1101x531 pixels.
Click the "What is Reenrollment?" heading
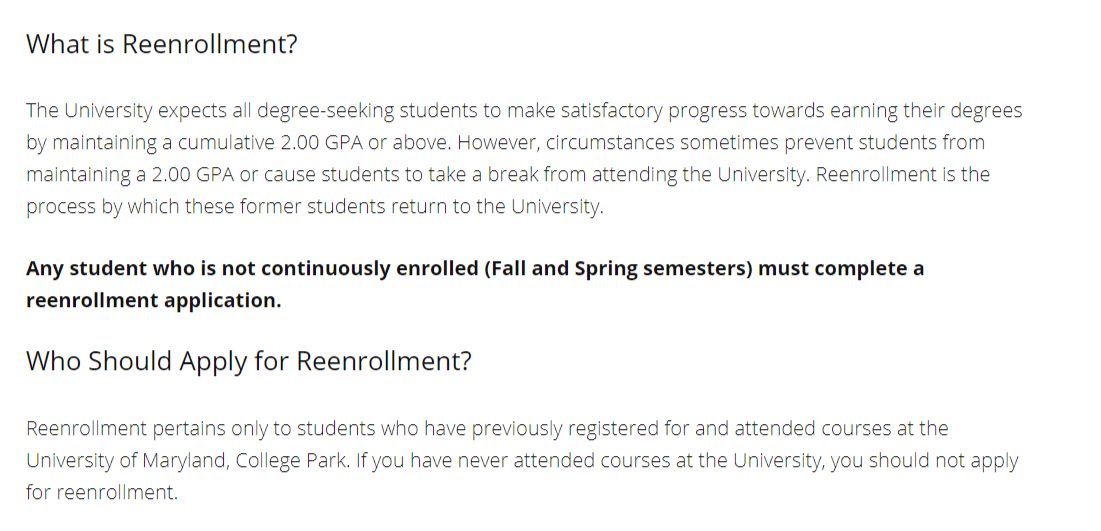[161, 45]
